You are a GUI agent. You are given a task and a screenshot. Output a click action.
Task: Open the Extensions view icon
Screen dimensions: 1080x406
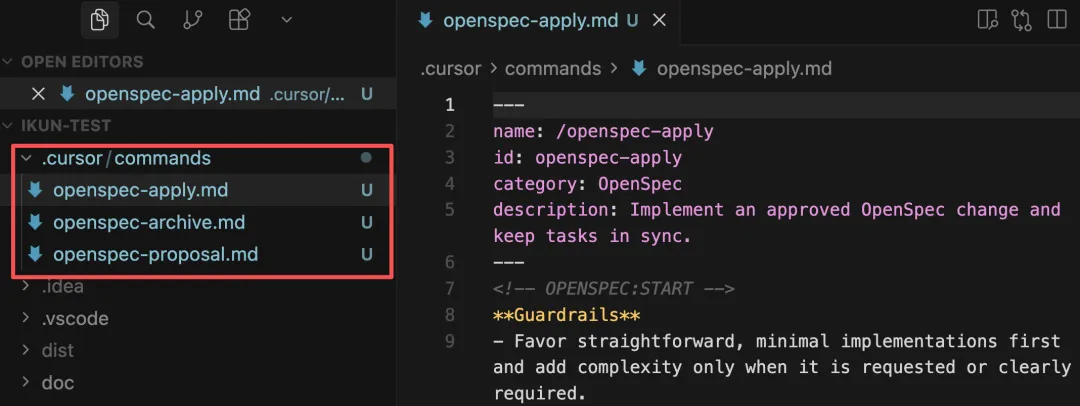pos(239,21)
